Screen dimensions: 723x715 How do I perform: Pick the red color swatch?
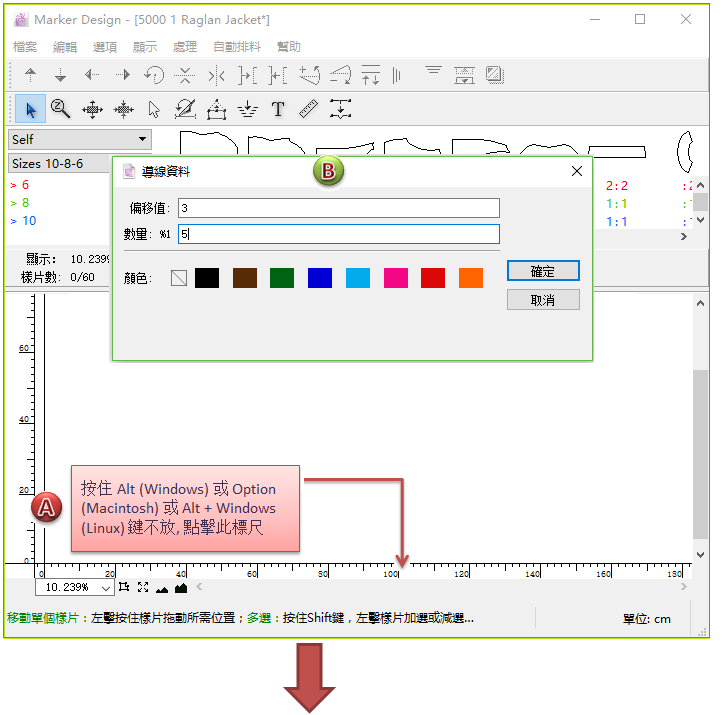click(433, 278)
